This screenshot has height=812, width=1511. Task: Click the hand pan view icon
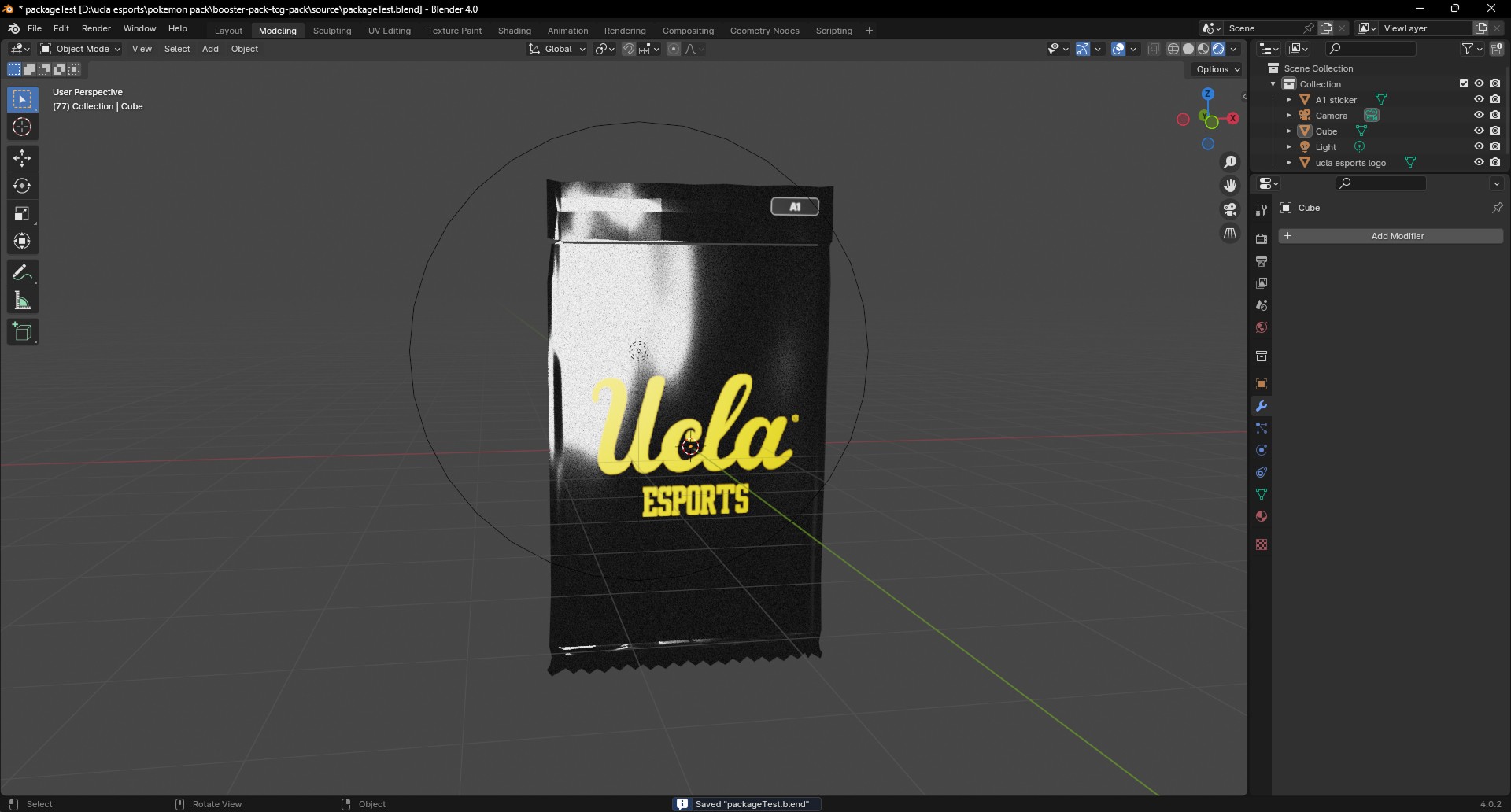[x=1230, y=186]
